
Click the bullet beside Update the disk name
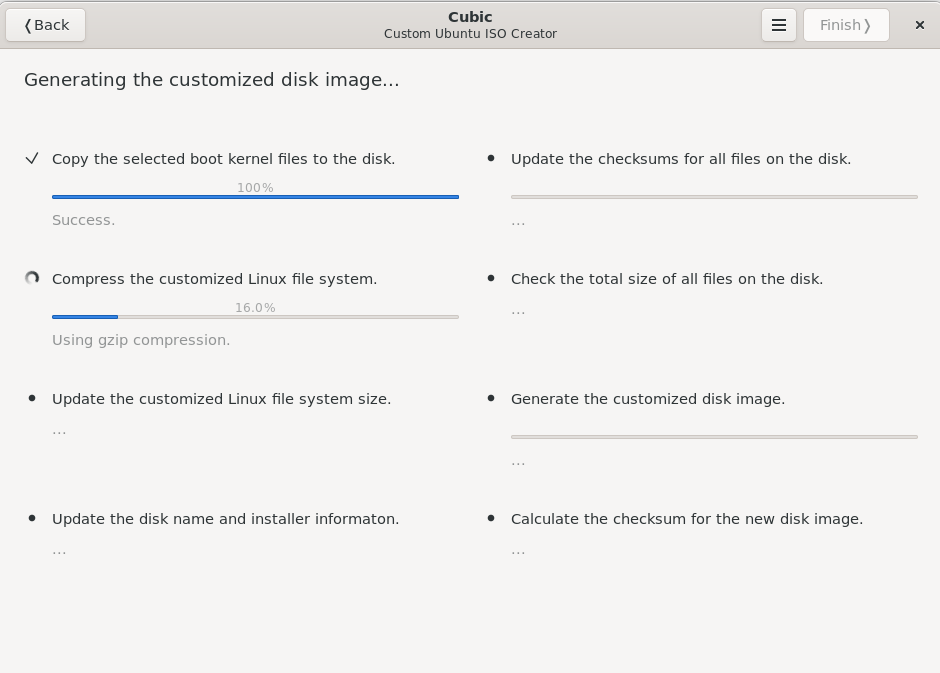pyautogui.click(x=32, y=519)
